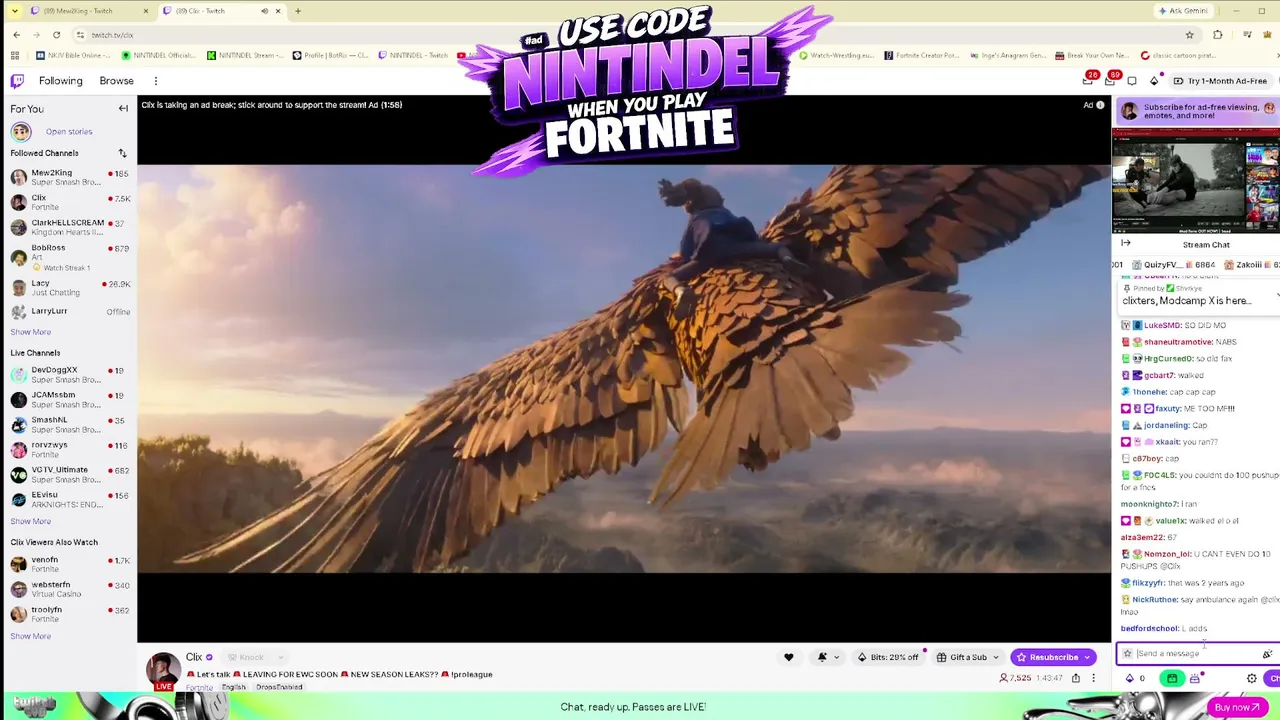Click the Bits: 29% off button

pyautogui.click(x=889, y=657)
